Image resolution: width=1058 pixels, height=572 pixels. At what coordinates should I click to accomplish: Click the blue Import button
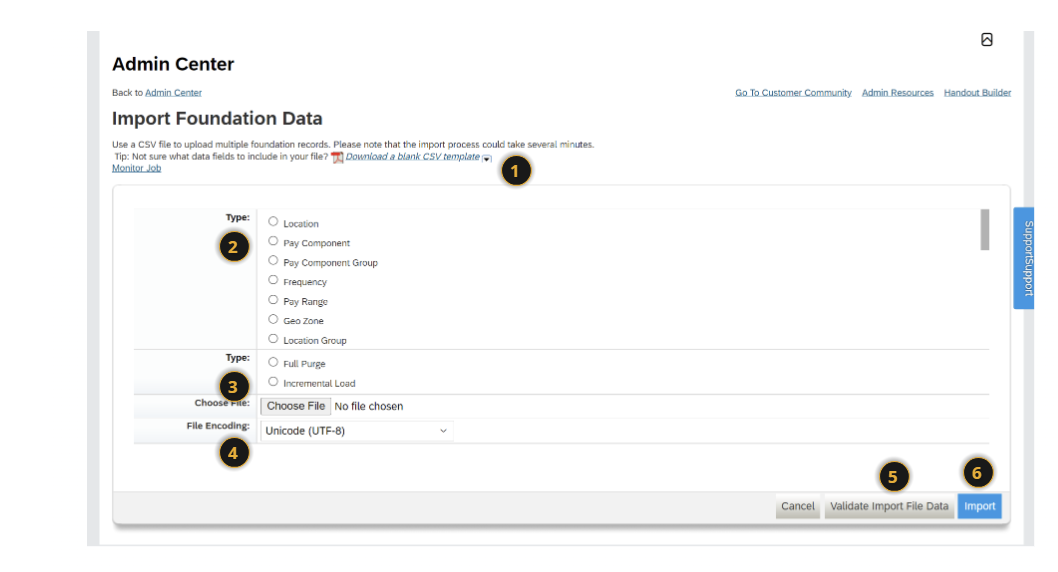[980, 506]
